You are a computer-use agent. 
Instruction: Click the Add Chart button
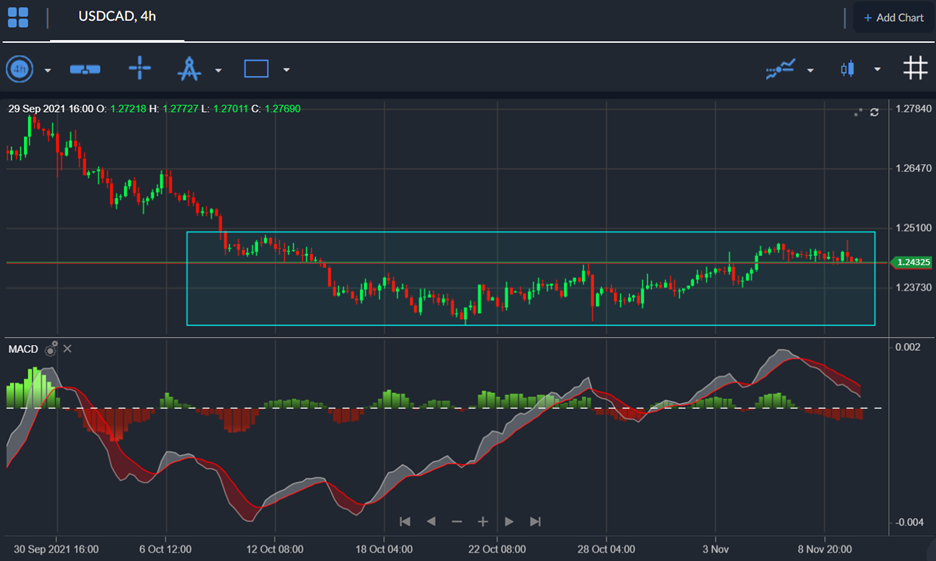[894, 18]
